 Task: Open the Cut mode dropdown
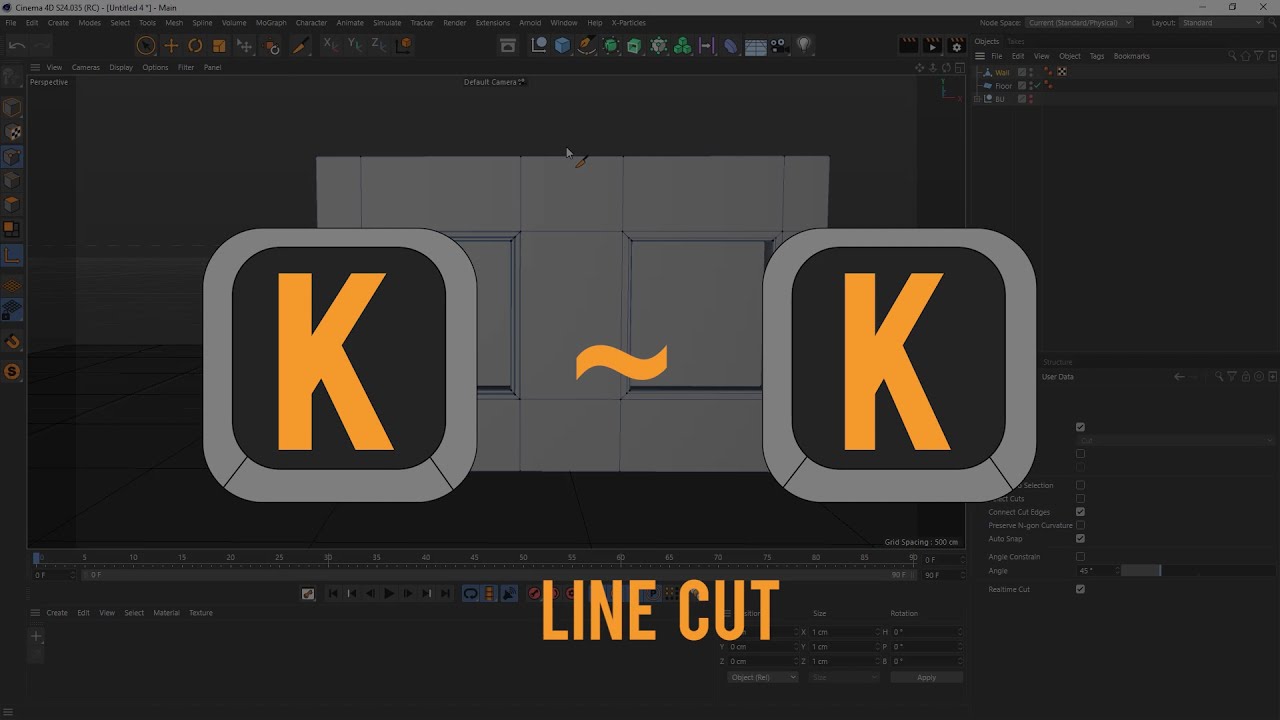point(1176,441)
